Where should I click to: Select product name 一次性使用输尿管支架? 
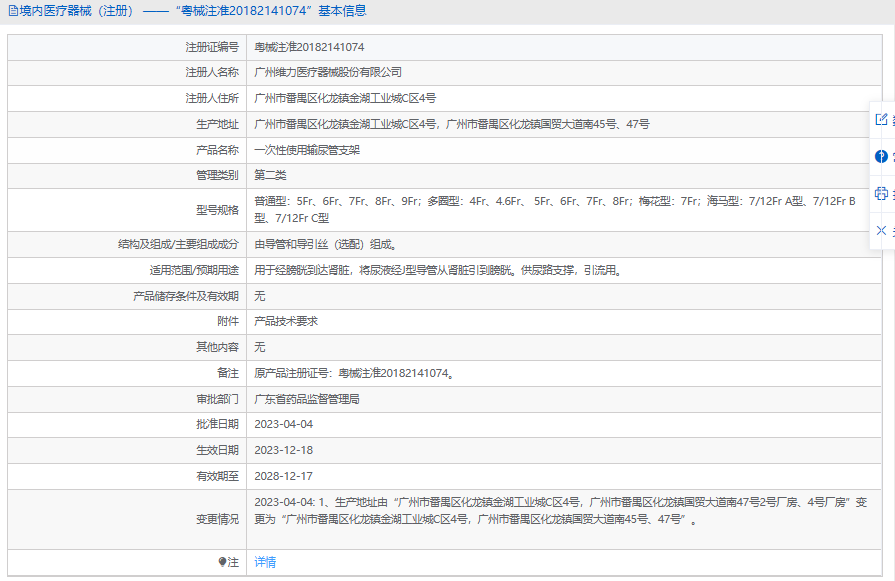coord(307,150)
